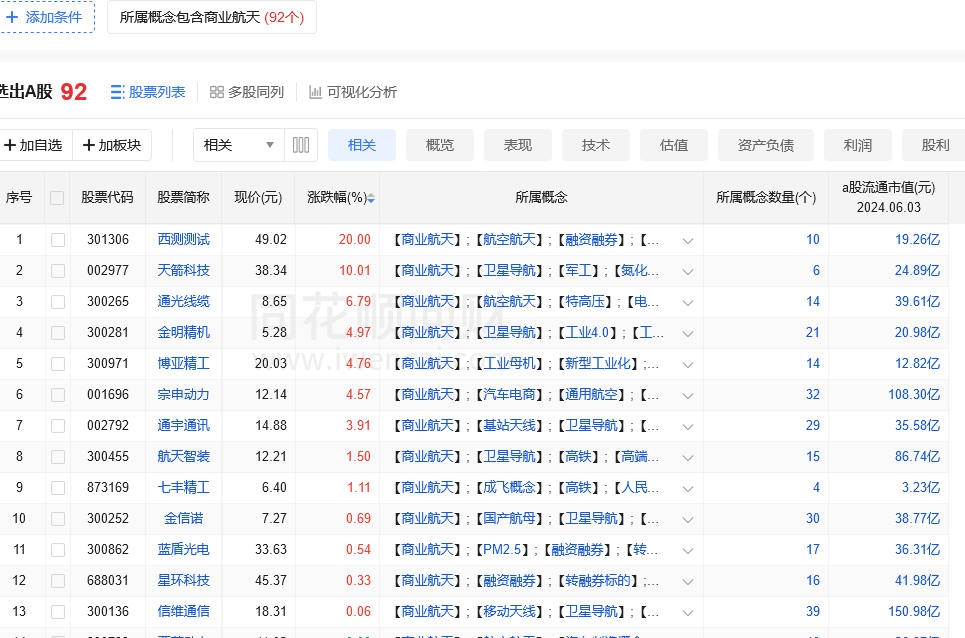Click 汽车电商 concept in 宗申动力 row
Image resolution: width=965 pixels, height=638 pixels.
[x=509, y=394]
